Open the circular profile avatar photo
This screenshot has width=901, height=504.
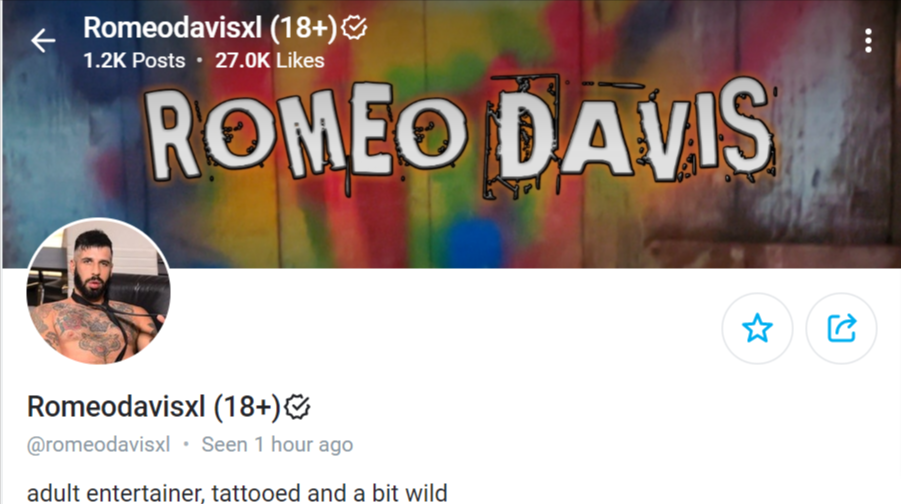click(x=98, y=291)
